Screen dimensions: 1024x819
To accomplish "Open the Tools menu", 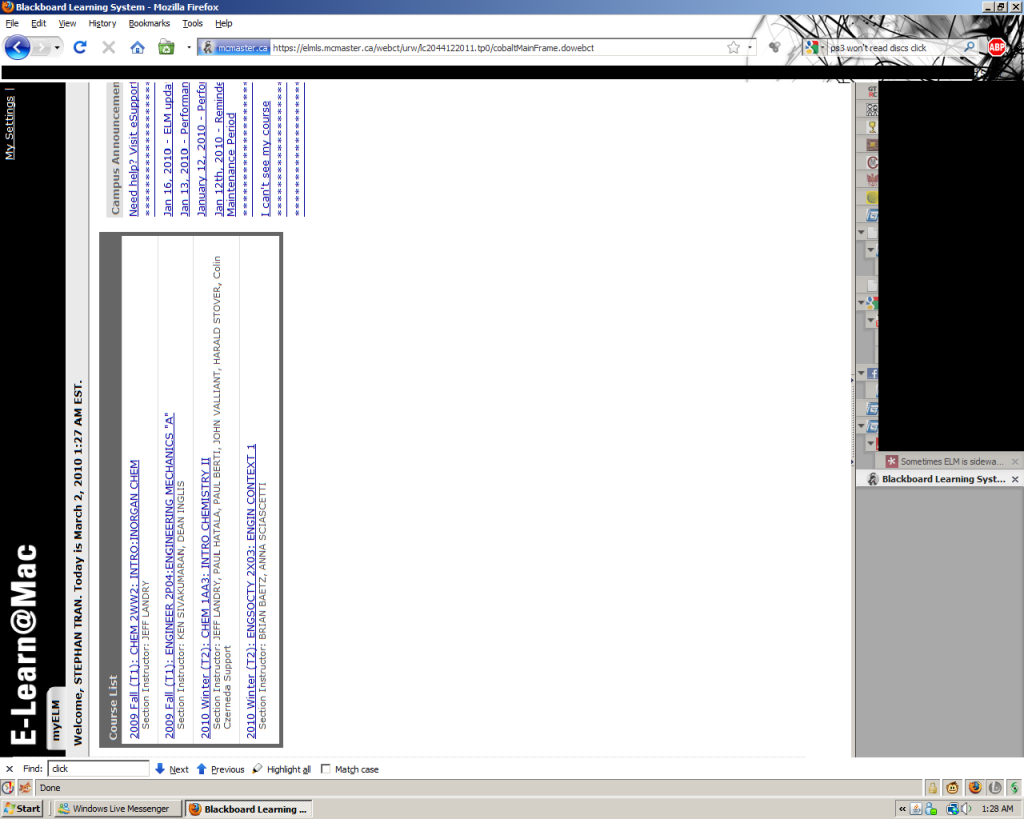I will click(x=192, y=24).
